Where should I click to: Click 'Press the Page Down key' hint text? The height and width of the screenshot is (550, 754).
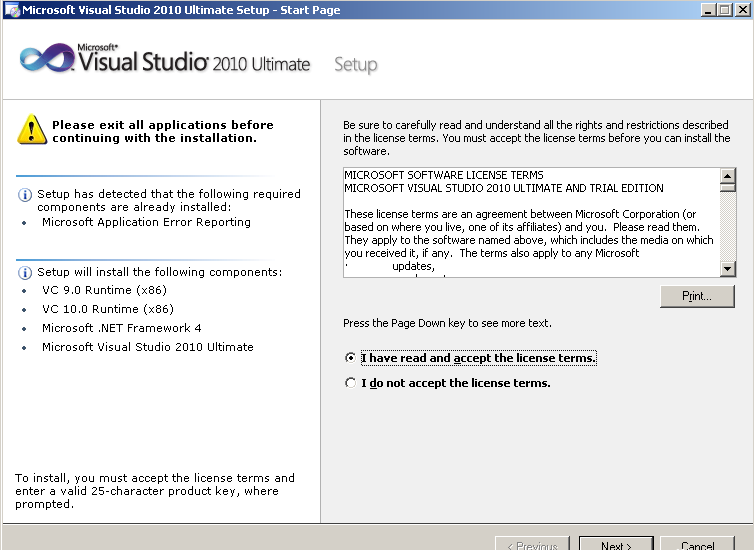(x=447, y=323)
